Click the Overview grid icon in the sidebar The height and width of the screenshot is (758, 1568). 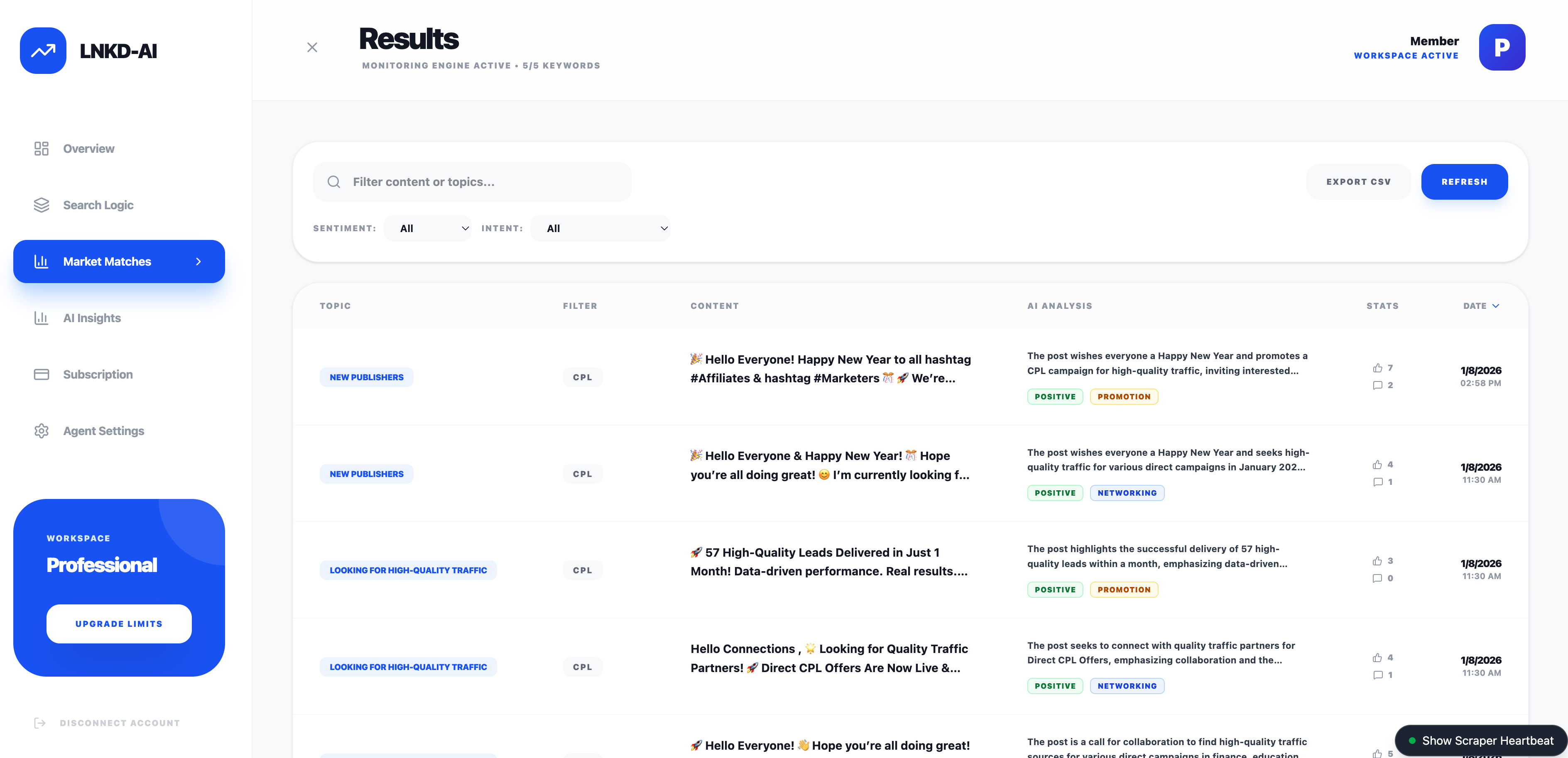click(x=42, y=149)
